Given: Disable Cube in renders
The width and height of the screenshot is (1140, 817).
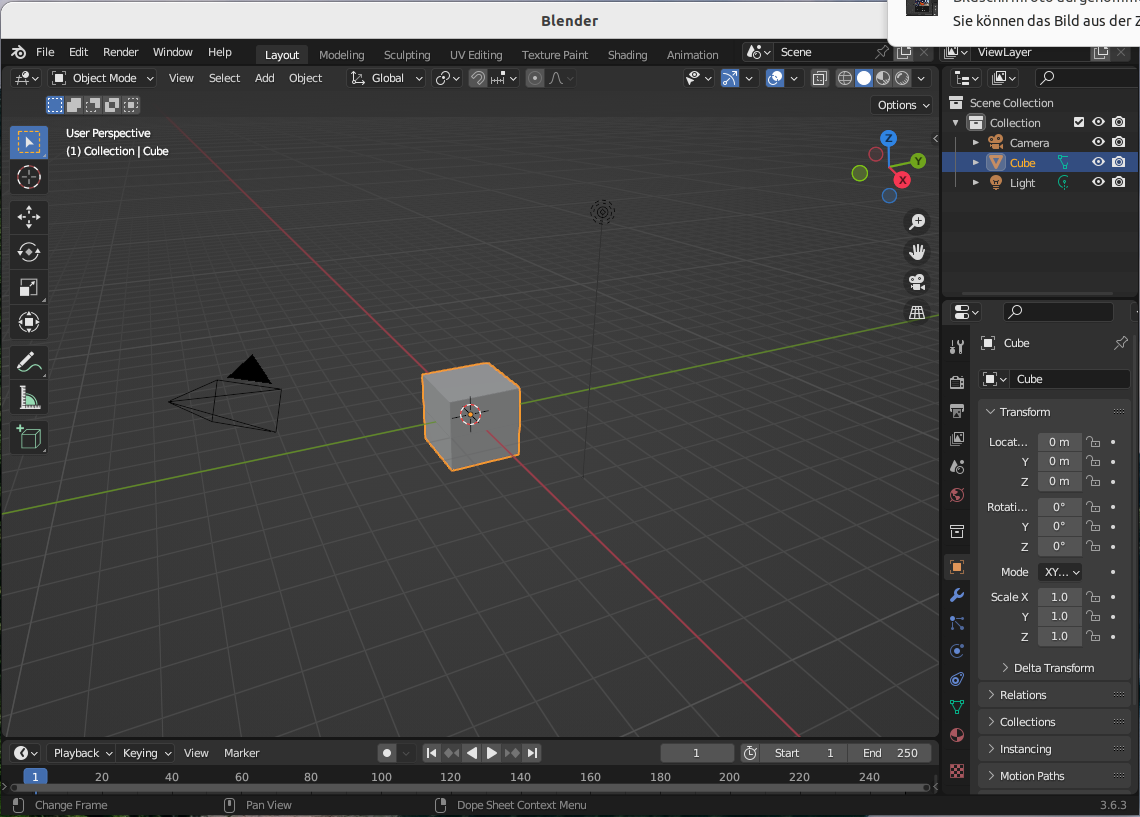Looking at the screenshot, I should pyautogui.click(x=1119, y=162).
